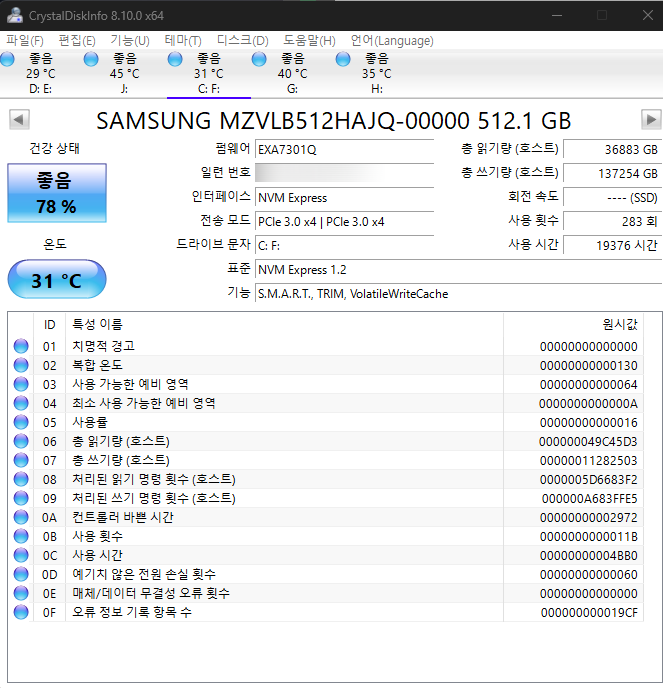Click the CrystalDiskInfo title bar app icon
The width and height of the screenshot is (663, 688).
click(15, 15)
